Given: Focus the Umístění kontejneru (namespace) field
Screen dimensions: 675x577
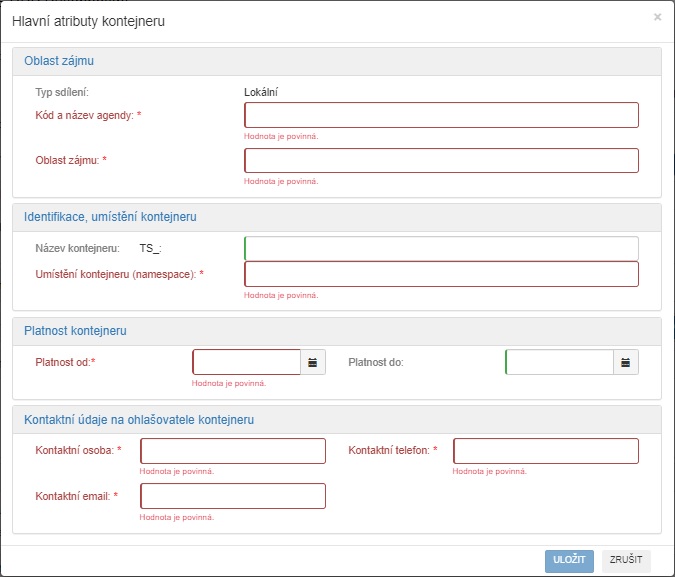Looking at the screenshot, I should point(441,274).
